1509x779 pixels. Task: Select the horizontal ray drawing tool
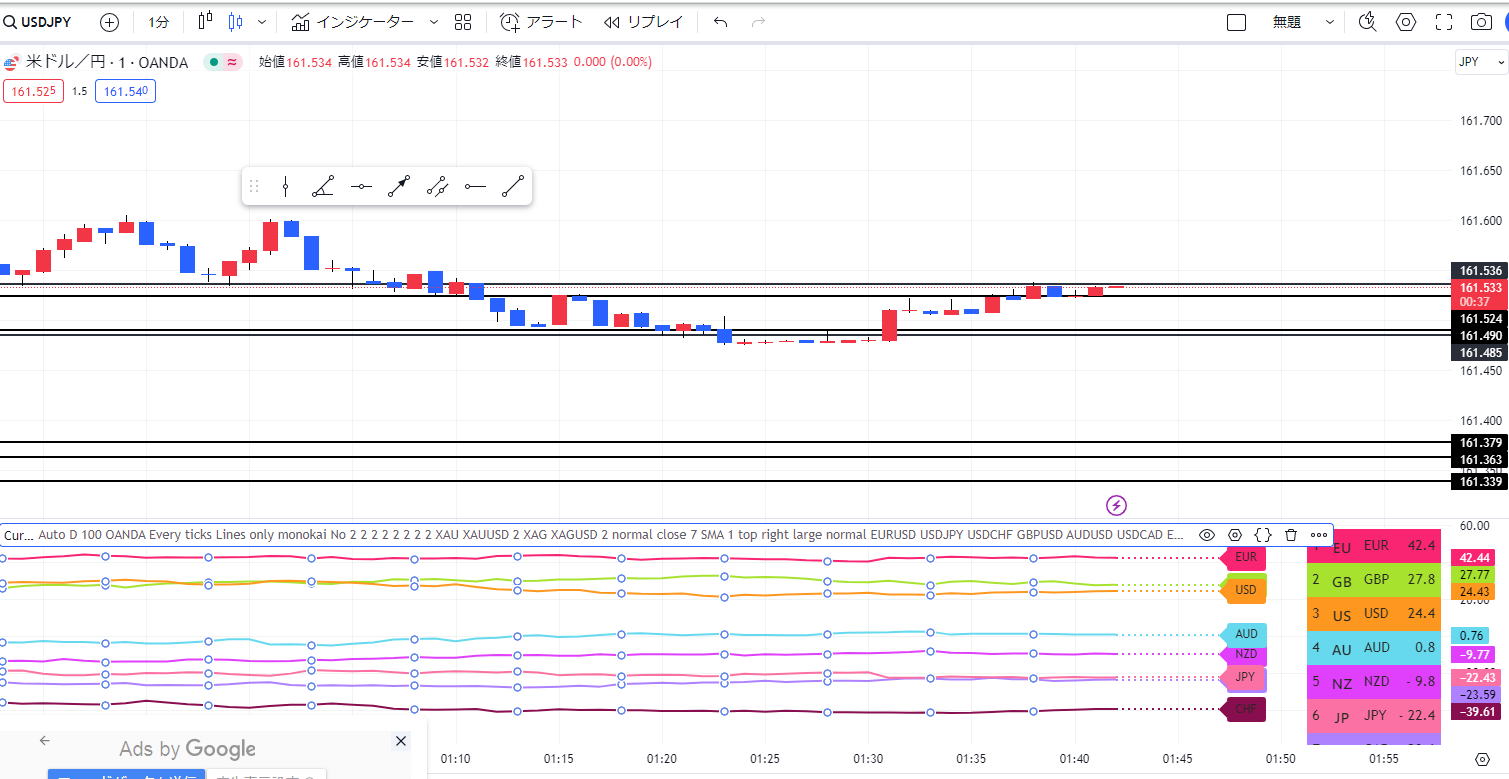(x=475, y=187)
